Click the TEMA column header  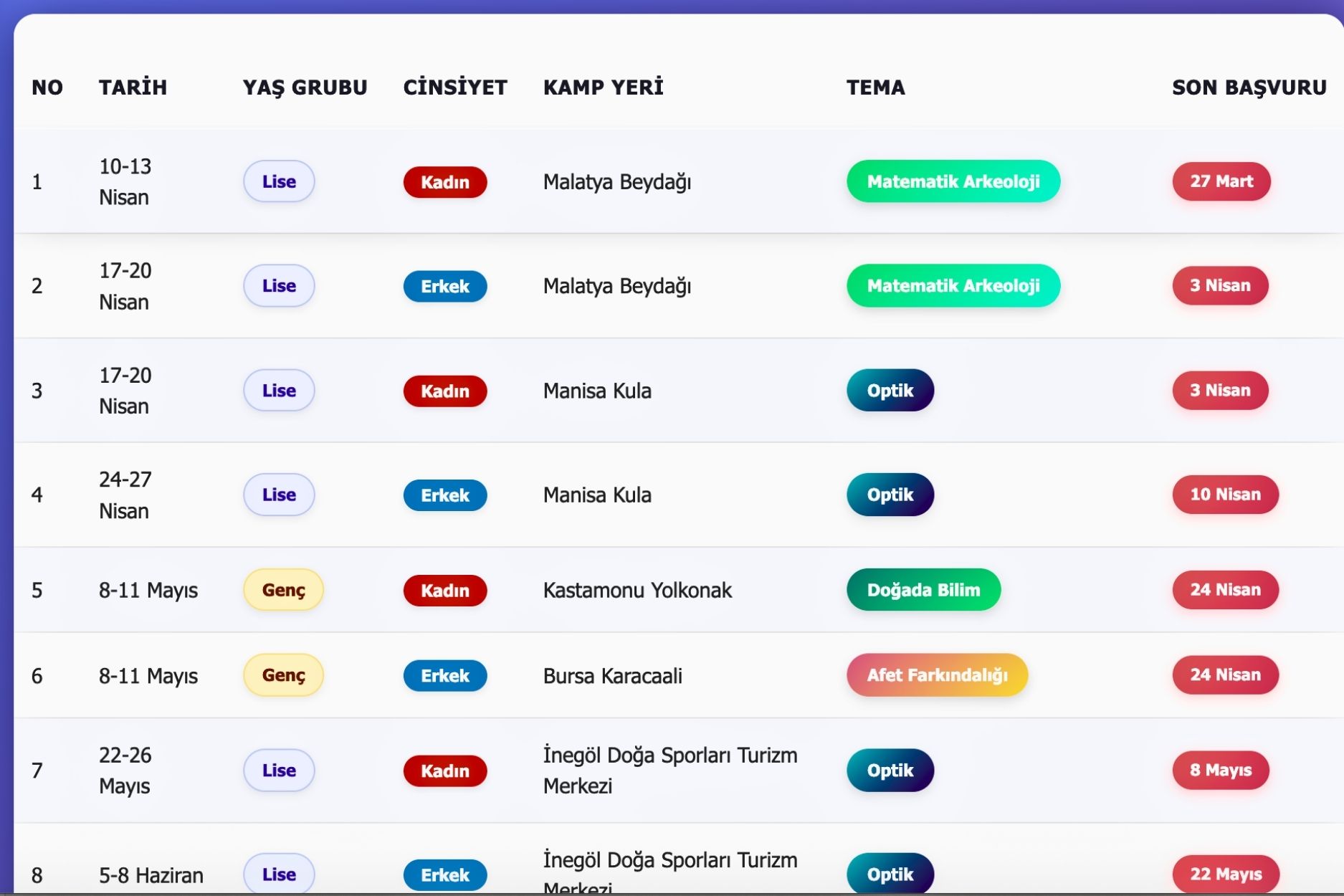[x=875, y=87]
